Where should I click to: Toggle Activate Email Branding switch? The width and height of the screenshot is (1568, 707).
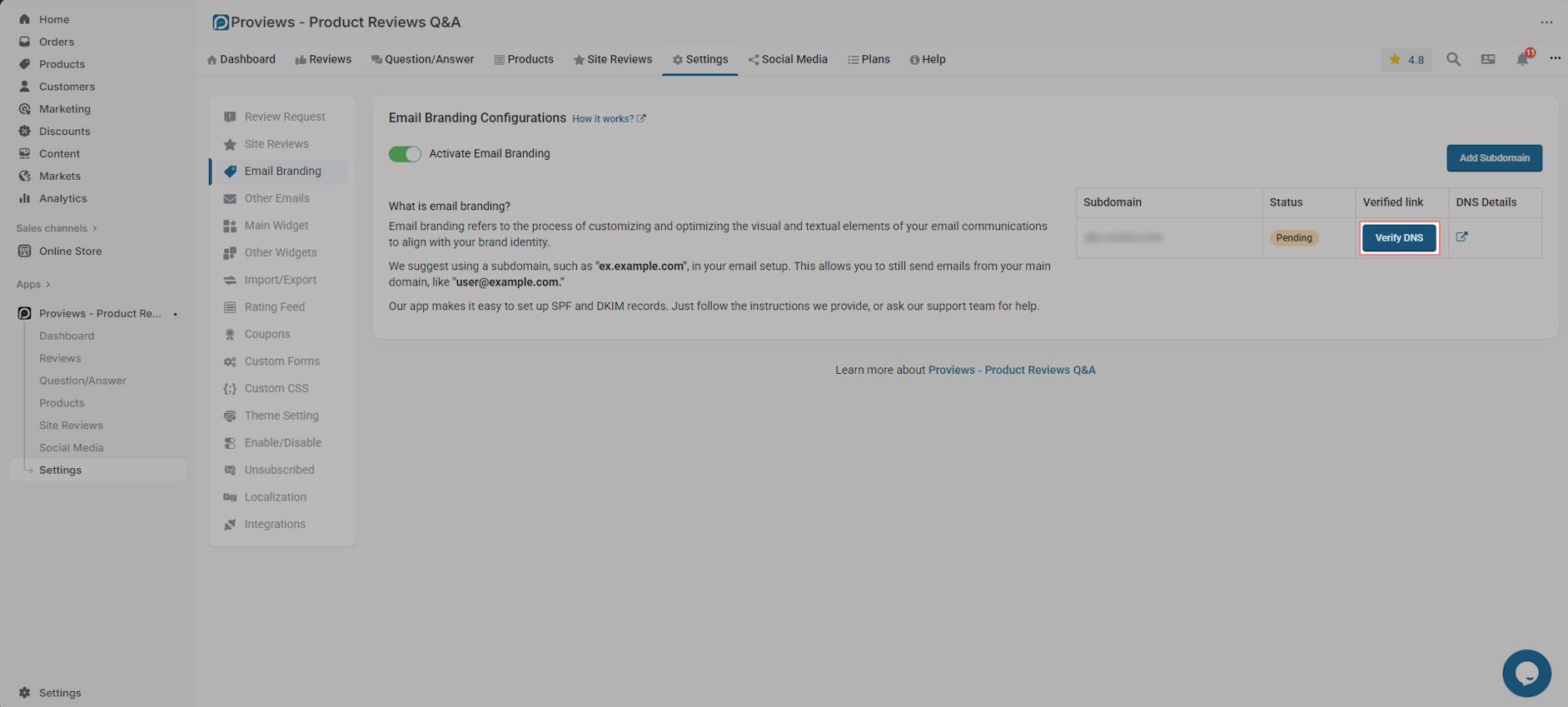[x=405, y=154]
